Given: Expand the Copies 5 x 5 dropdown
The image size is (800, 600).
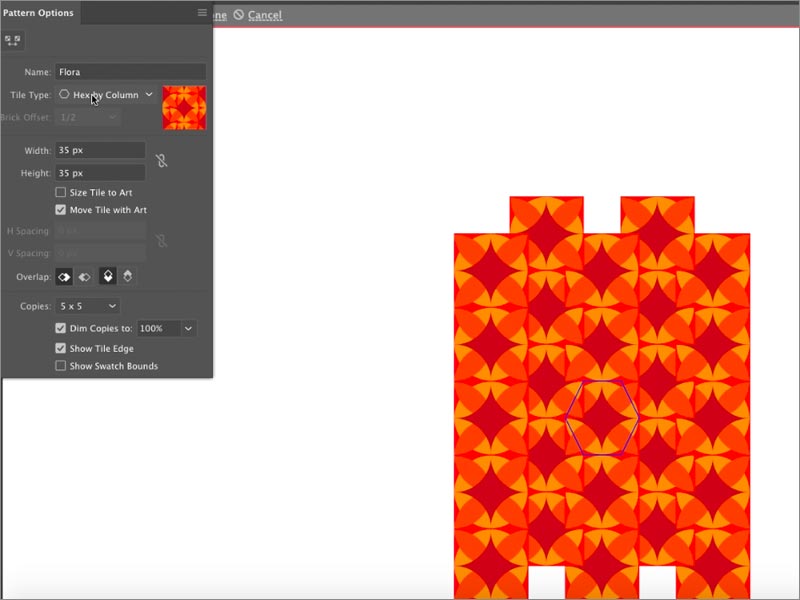Looking at the screenshot, I should 88,306.
